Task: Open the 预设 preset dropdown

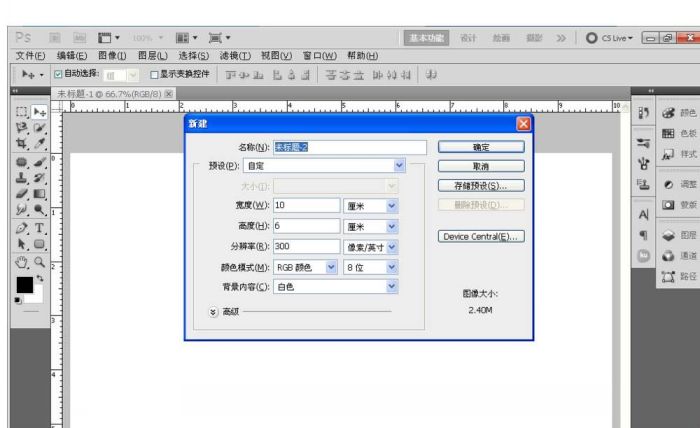Action: click(x=325, y=166)
